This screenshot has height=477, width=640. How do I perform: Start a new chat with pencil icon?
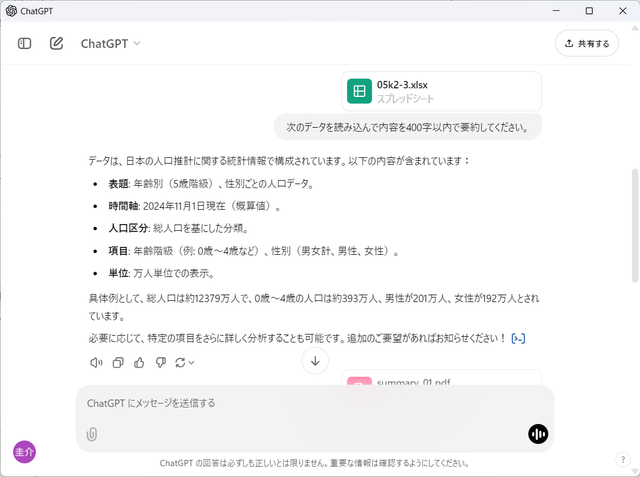coord(56,43)
